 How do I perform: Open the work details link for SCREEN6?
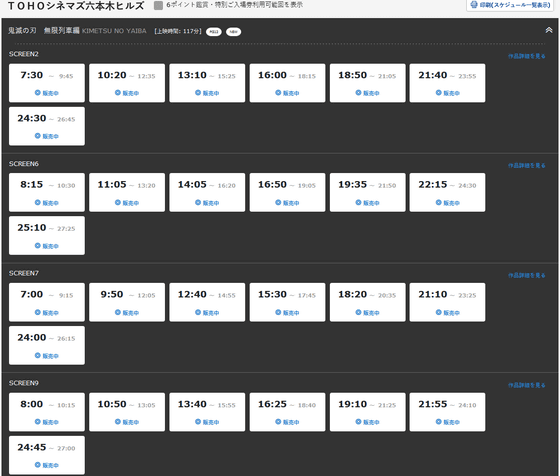click(x=526, y=165)
